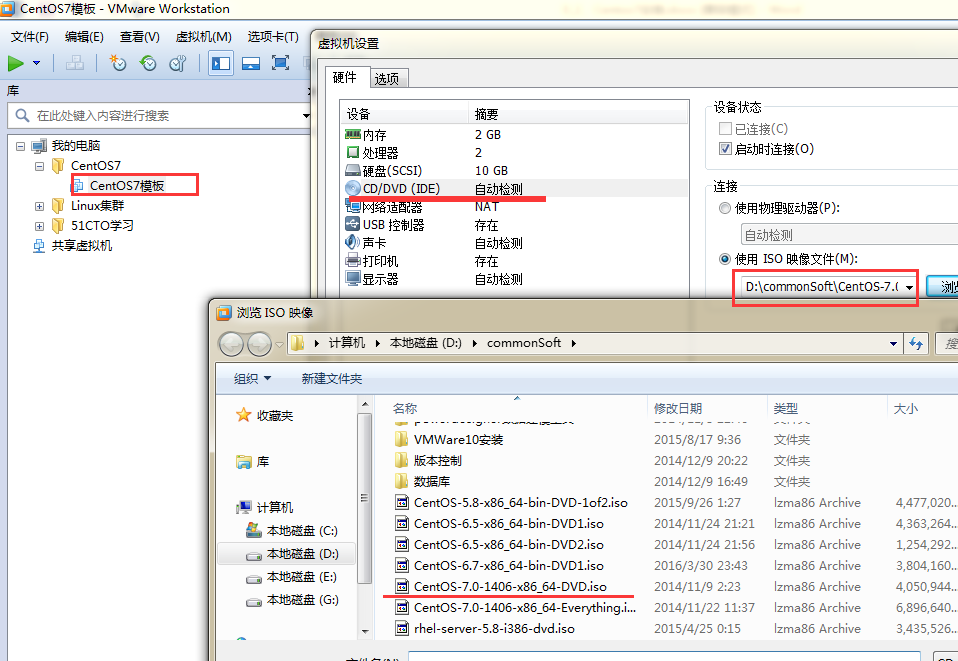This screenshot has height=661, width=958.
Task: Open the library search dropdown arrow
Action: coord(306,115)
